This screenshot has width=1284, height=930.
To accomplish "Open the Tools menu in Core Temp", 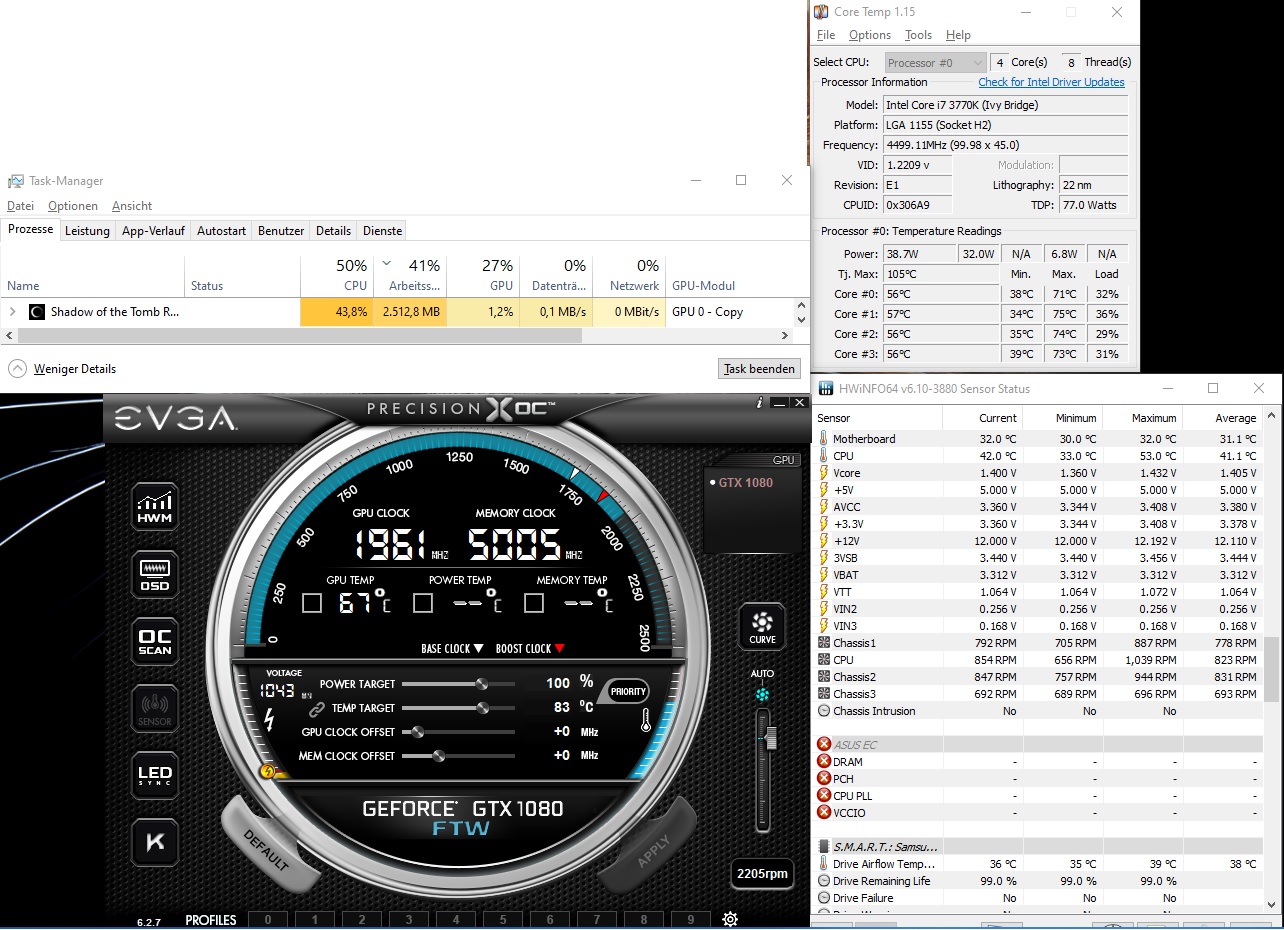I will 918,35.
